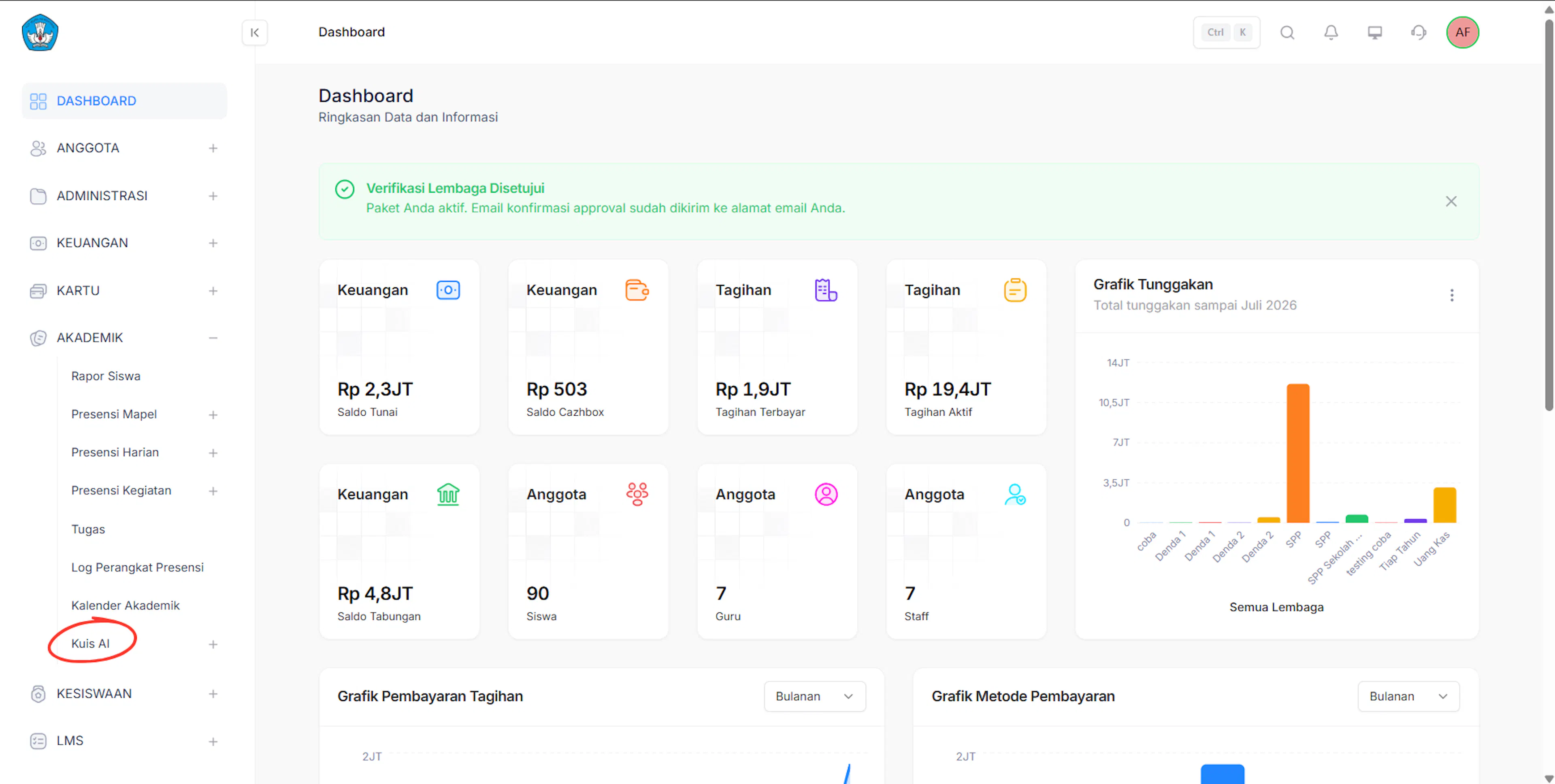Collapse the sidebar with the arrow button
Image resolution: width=1555 pixels, height=784 pixels.
click(255, 33)
